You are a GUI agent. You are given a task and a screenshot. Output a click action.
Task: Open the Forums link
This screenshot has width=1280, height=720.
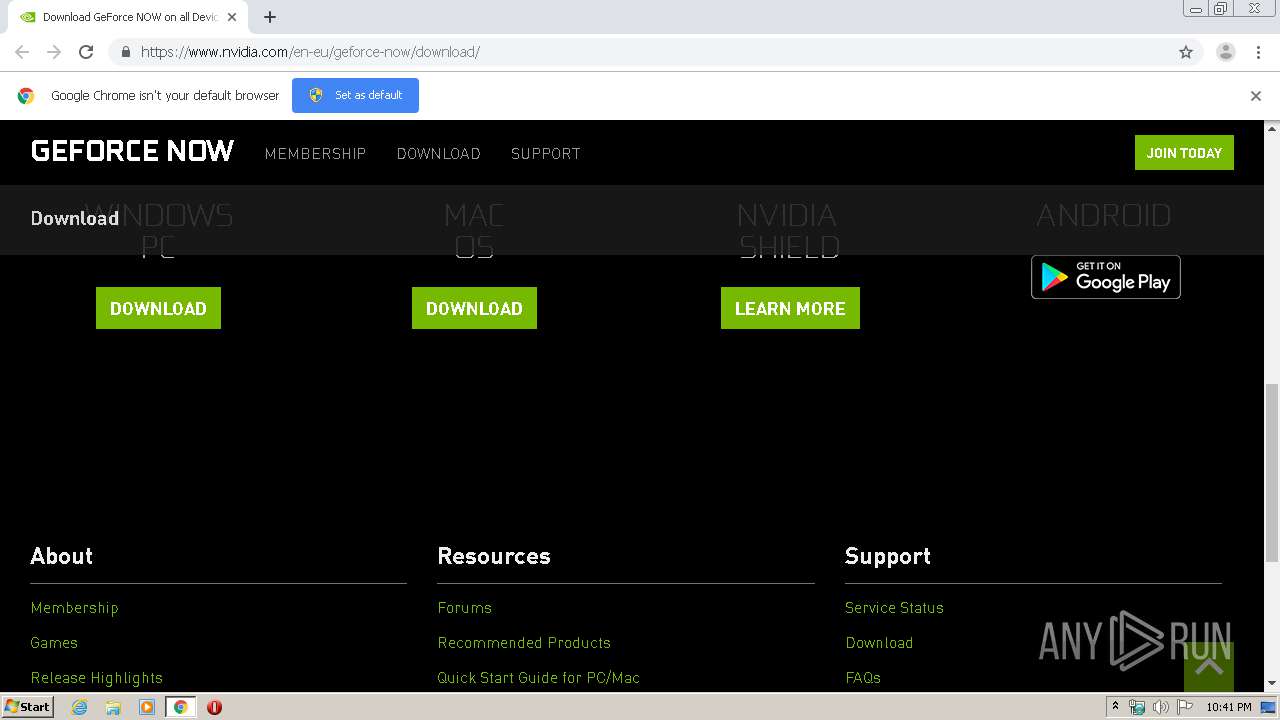click(x=464, y=608)
